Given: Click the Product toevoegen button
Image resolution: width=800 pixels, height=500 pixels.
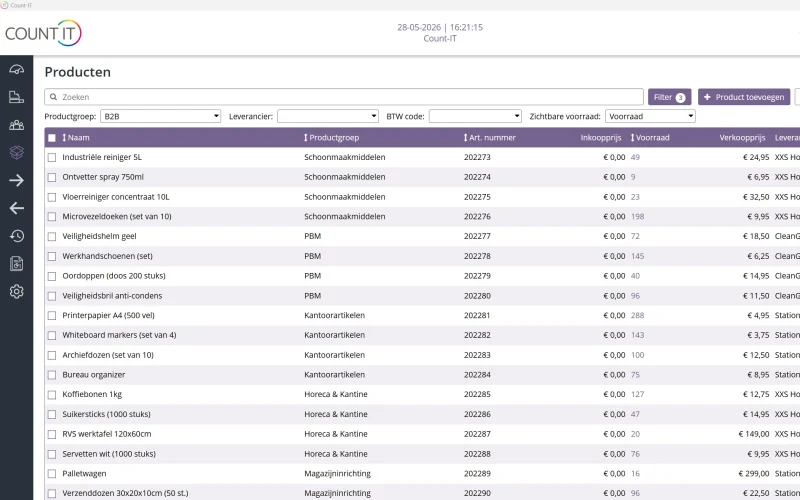Looking at the screenshot, I should click(x=744, y=97).
